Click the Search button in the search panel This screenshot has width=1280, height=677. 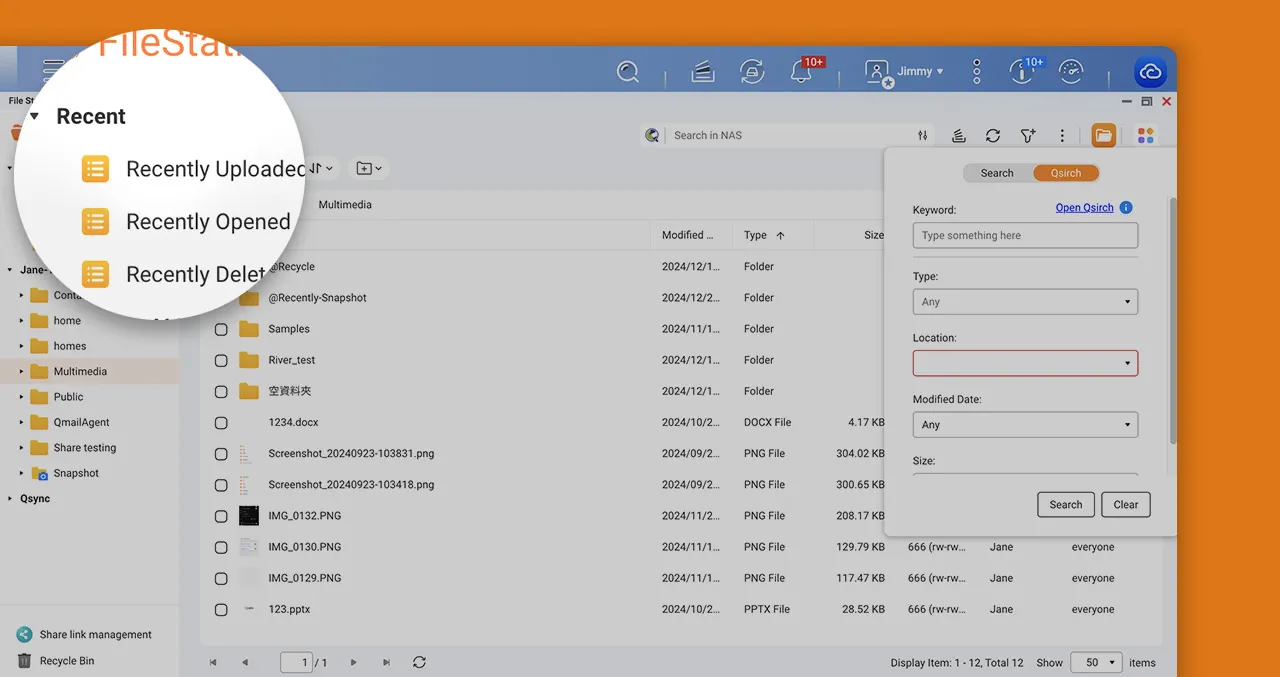[1066, 505]
